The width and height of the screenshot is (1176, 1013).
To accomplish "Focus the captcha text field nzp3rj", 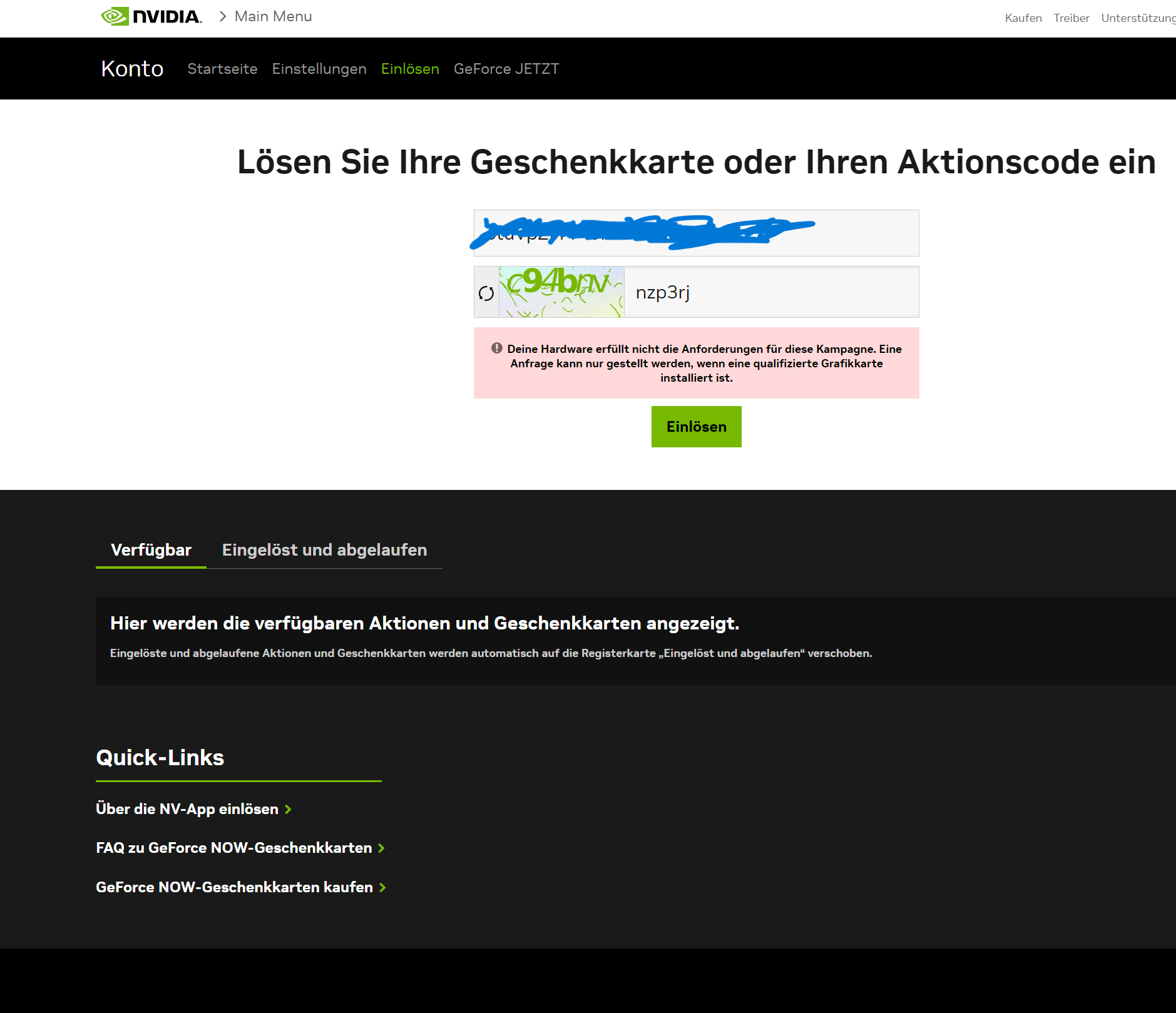I will (x=771, y=292).
